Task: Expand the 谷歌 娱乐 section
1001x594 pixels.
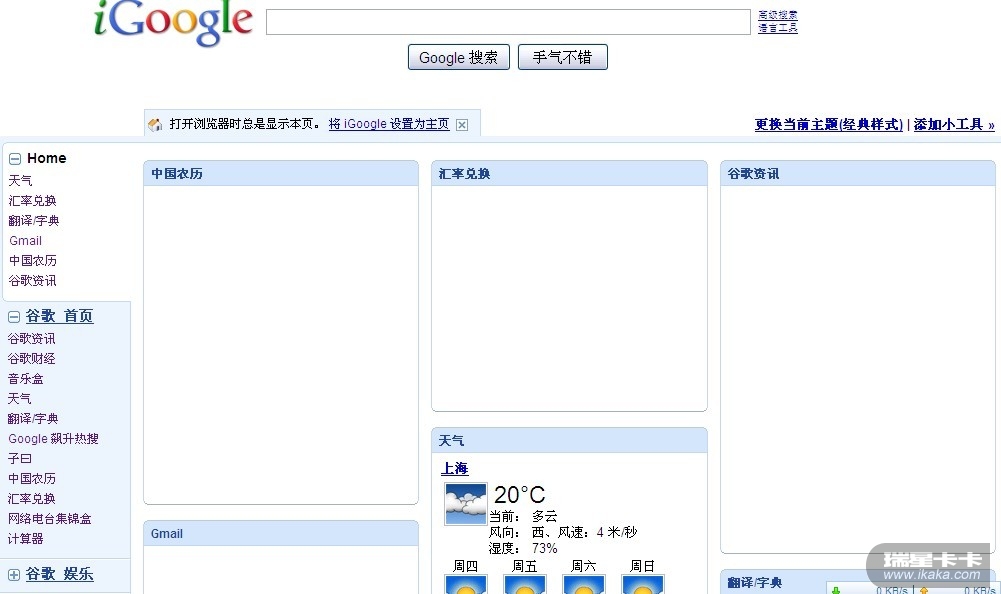Action: pyautogui.click(x=14, y=575)
